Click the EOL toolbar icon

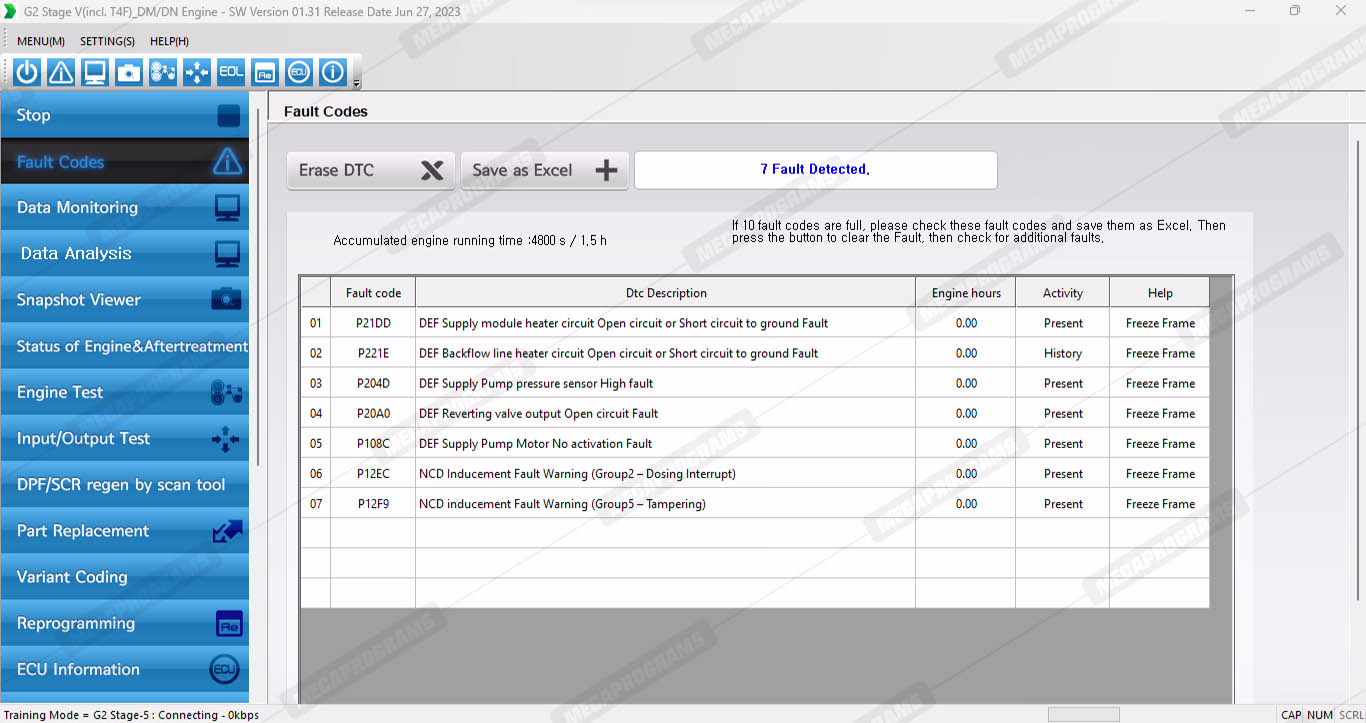(x=231, y=72)
